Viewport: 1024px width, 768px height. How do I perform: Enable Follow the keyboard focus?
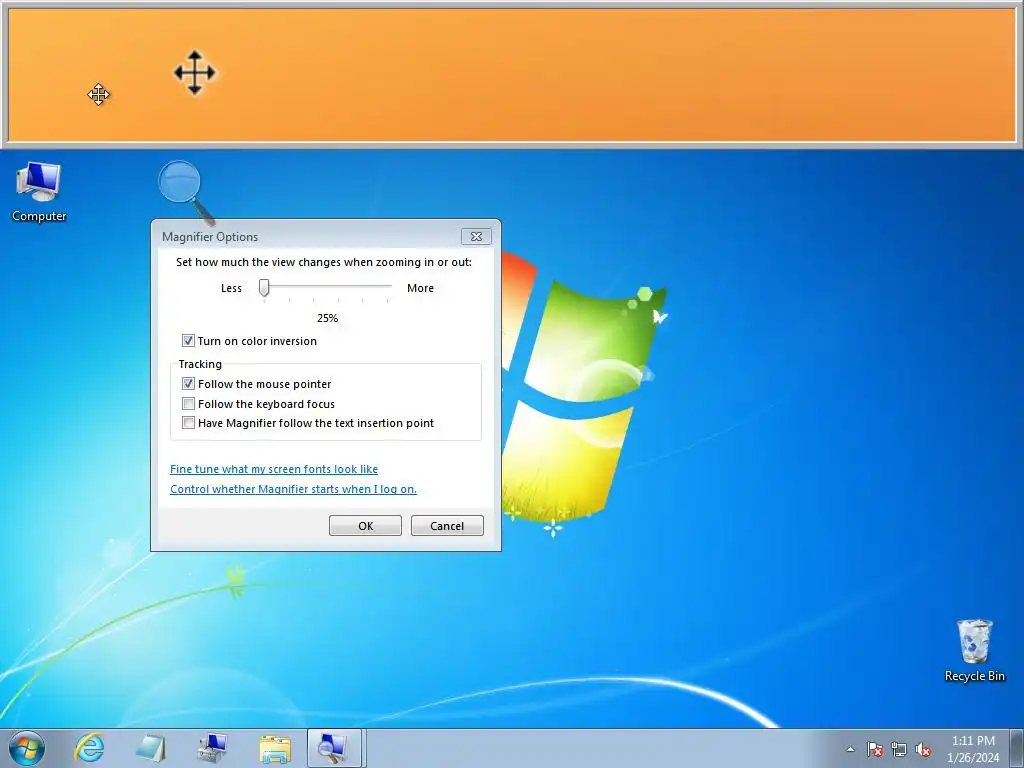coord(188,404)
